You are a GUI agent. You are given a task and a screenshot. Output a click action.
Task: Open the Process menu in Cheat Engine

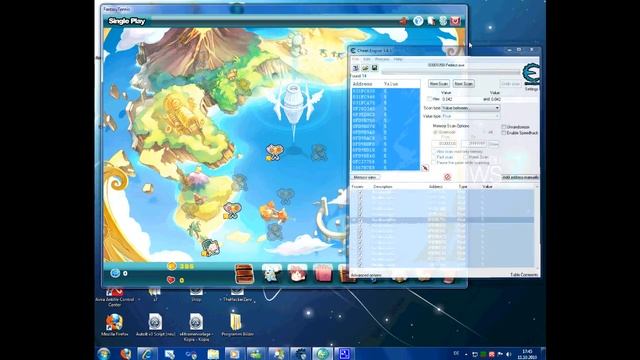click(382, 59)
